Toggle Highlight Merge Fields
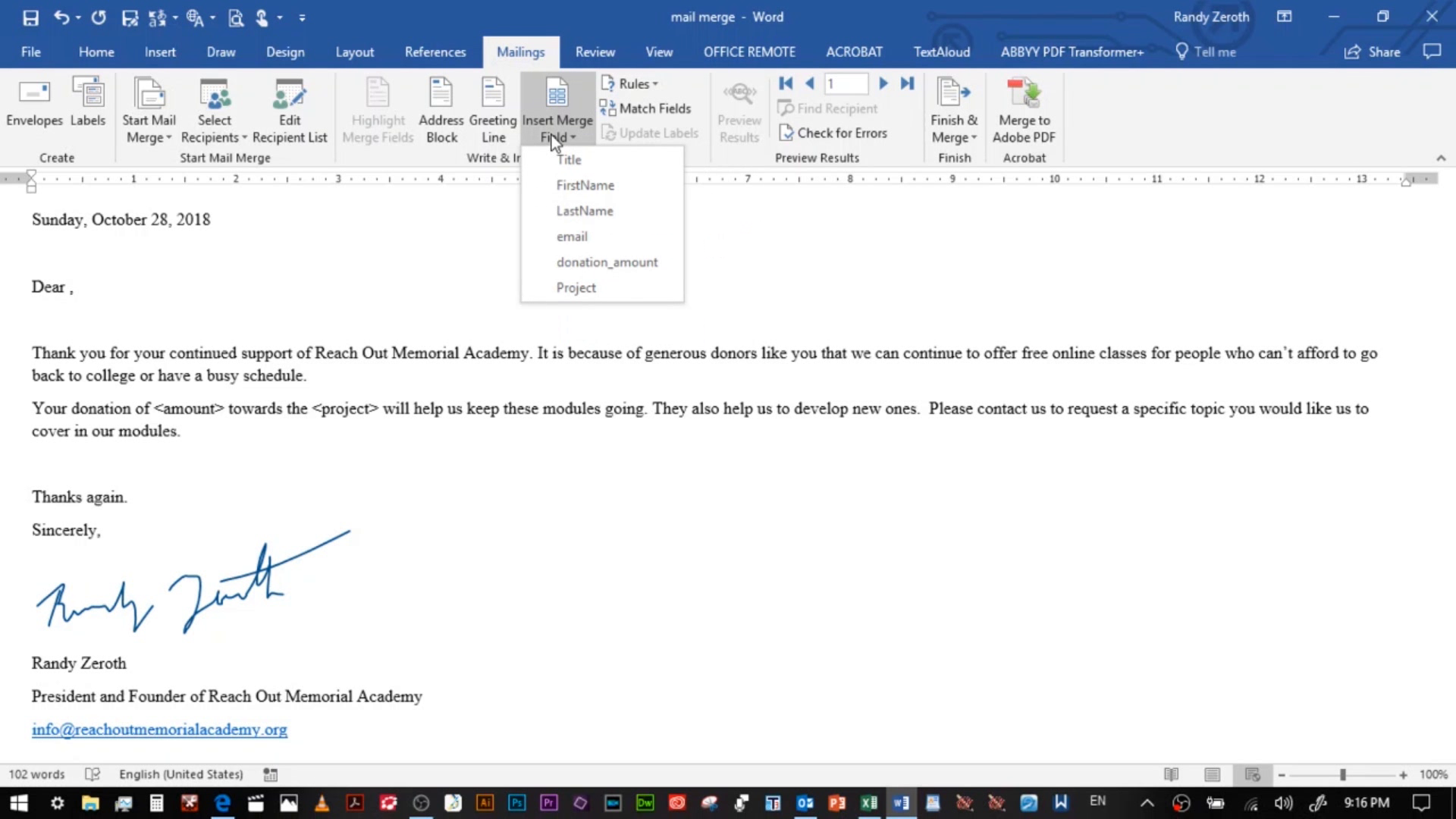Viewport: 1456px width, 819px height. (377, 110)
